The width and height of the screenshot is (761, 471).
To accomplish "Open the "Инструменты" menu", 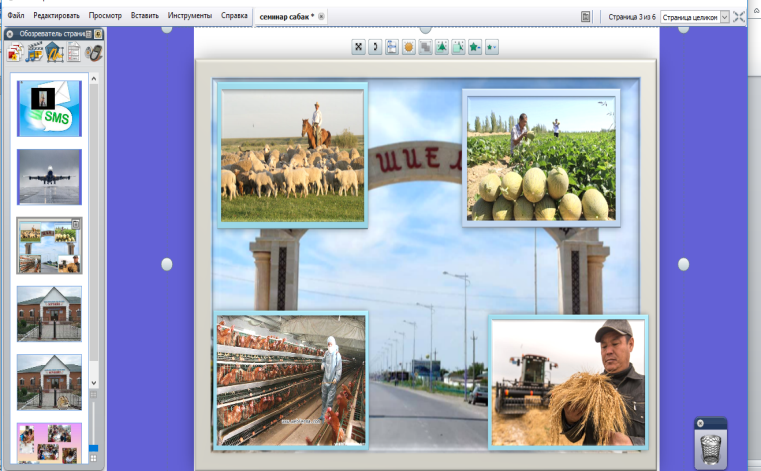I will 189,17.
